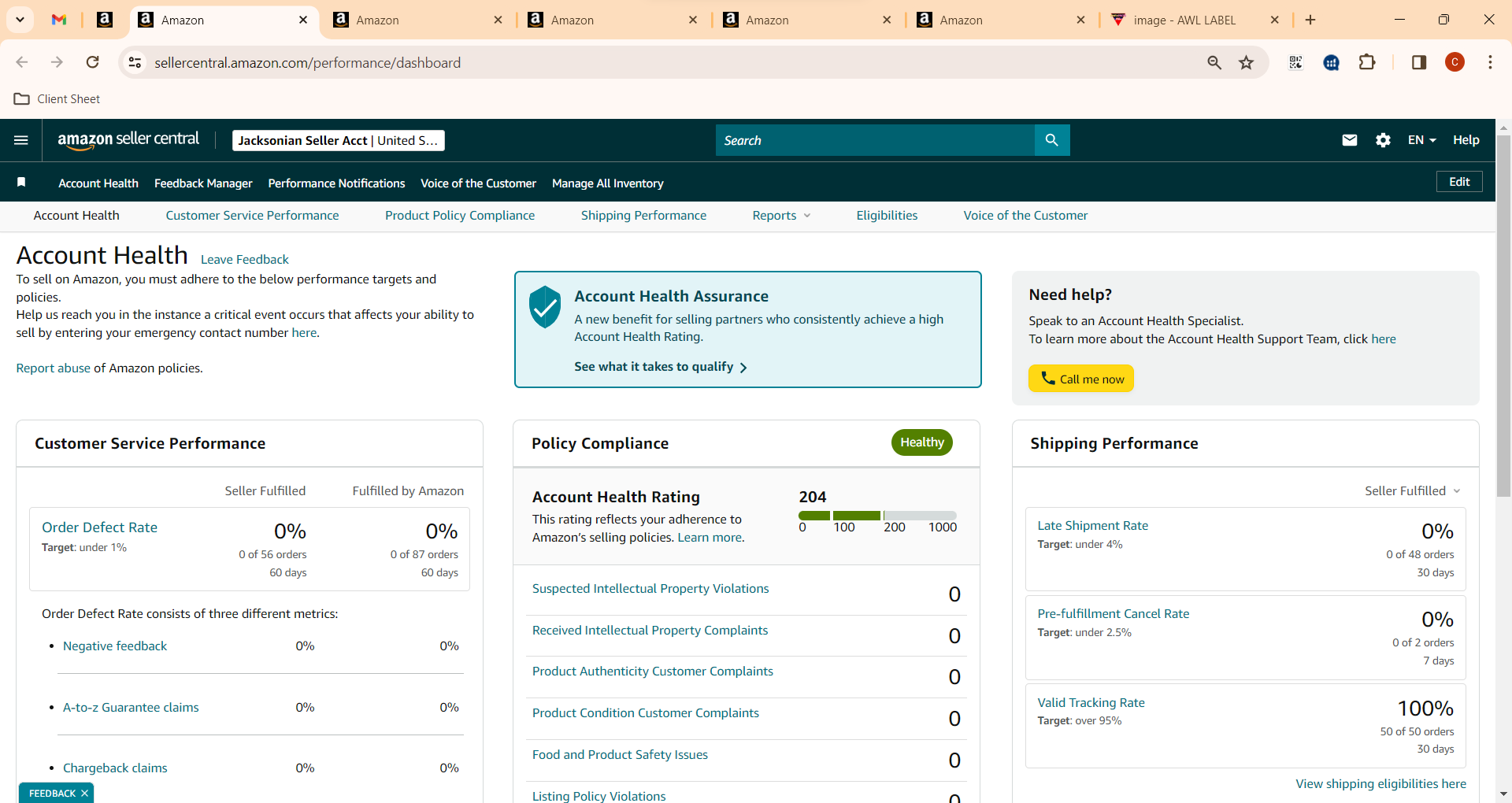The width and height of the screenshot is (1512, 803).
Task: Open the Jacksonian Seller Acct account switcher
Action: [339, 140]
